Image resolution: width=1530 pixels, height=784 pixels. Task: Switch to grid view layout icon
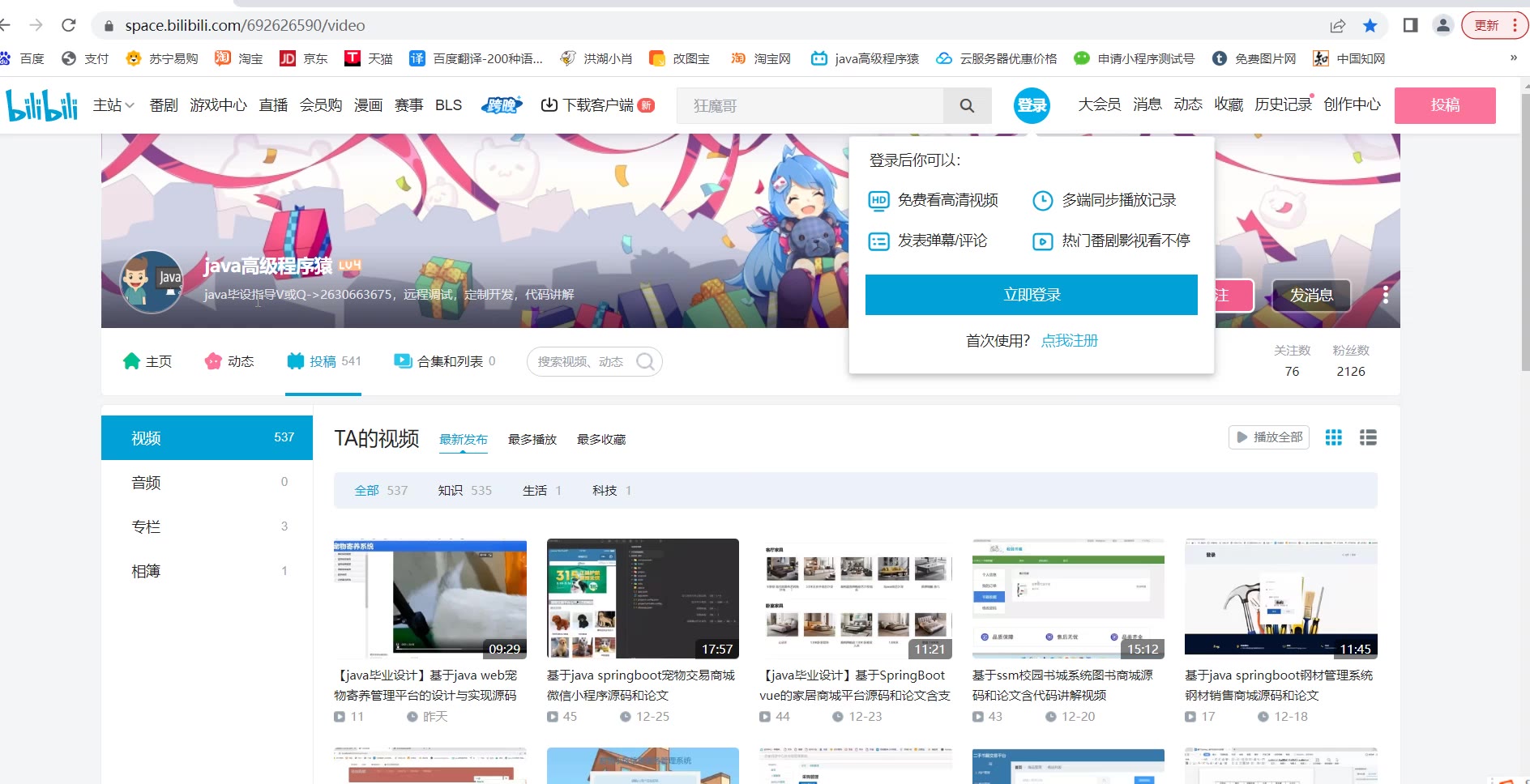[1333, 437]
